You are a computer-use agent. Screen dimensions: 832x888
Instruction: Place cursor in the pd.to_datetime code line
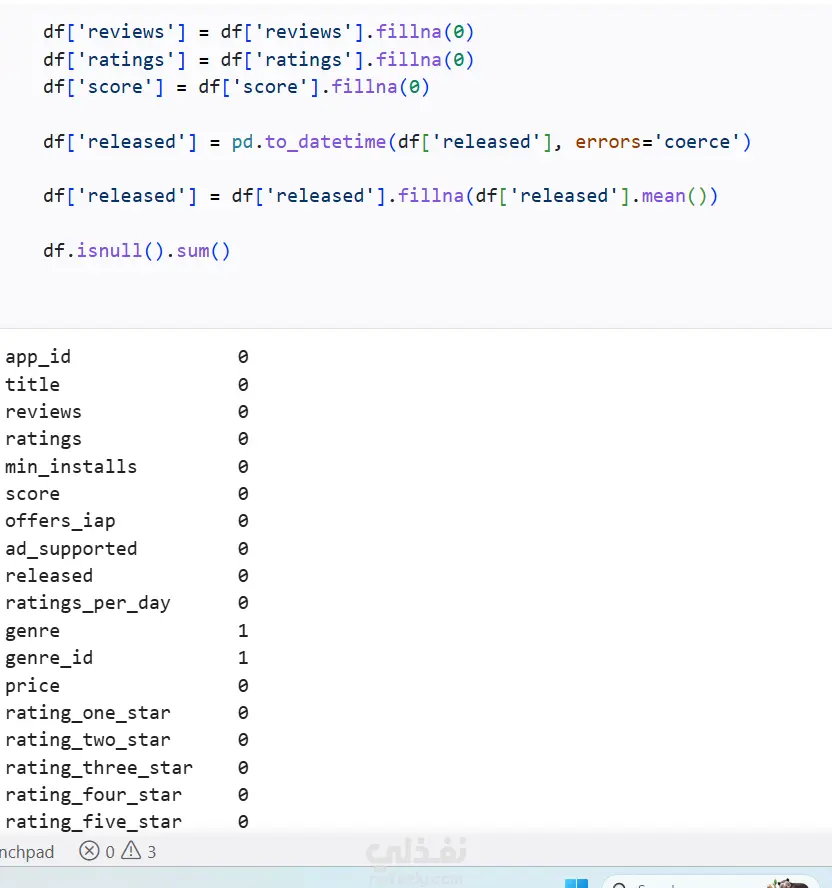(397, 142)
